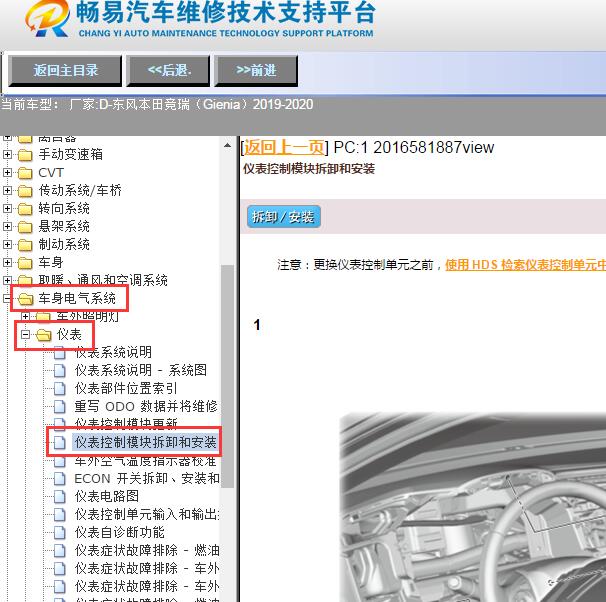Select CVT in the tree
Screen dimensions: 606x602
click(51, 172)
